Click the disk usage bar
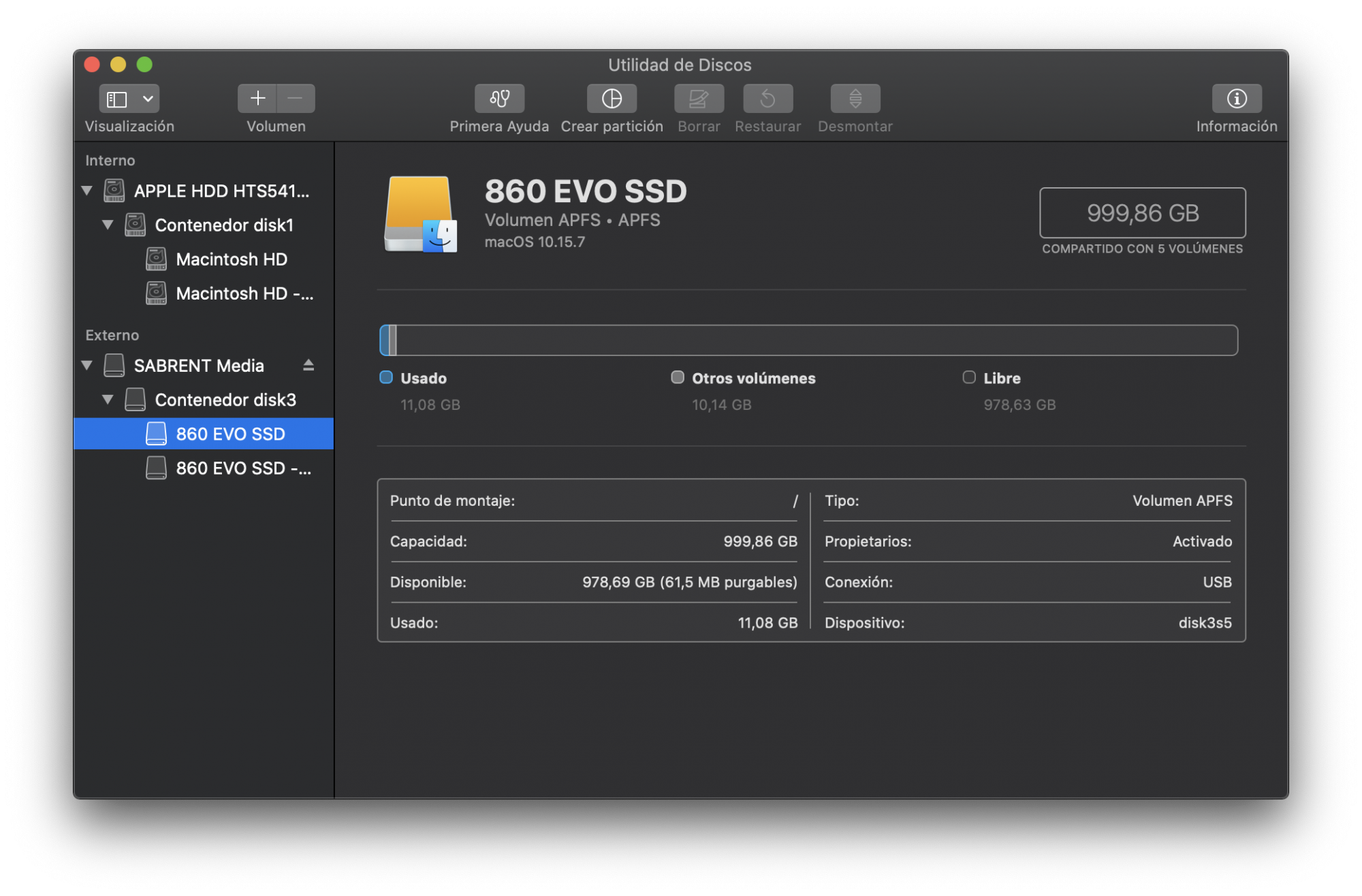 coord(808,340)
